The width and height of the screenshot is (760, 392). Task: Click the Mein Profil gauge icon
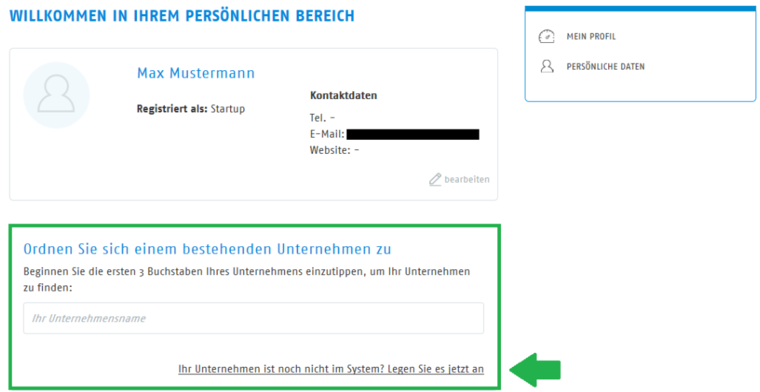546,37
